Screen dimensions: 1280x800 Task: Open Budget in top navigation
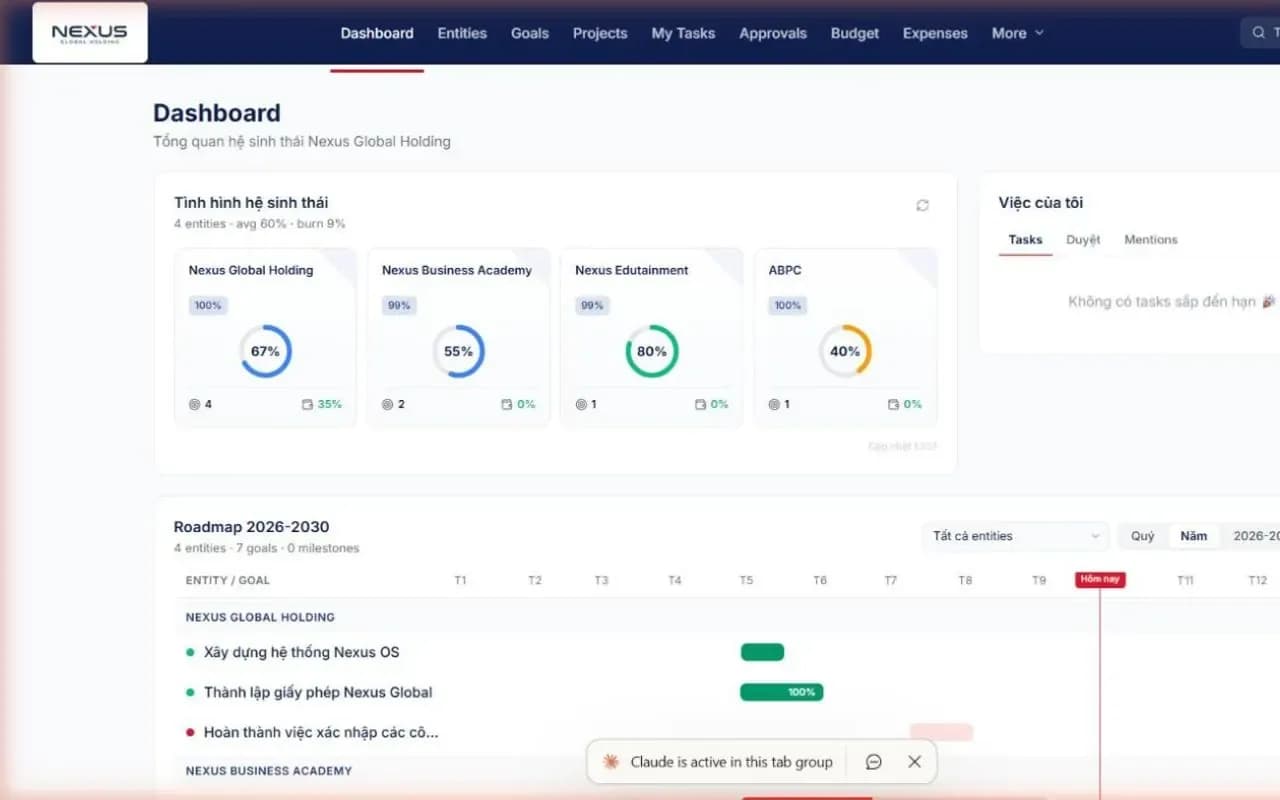click(x=855, y=33)
